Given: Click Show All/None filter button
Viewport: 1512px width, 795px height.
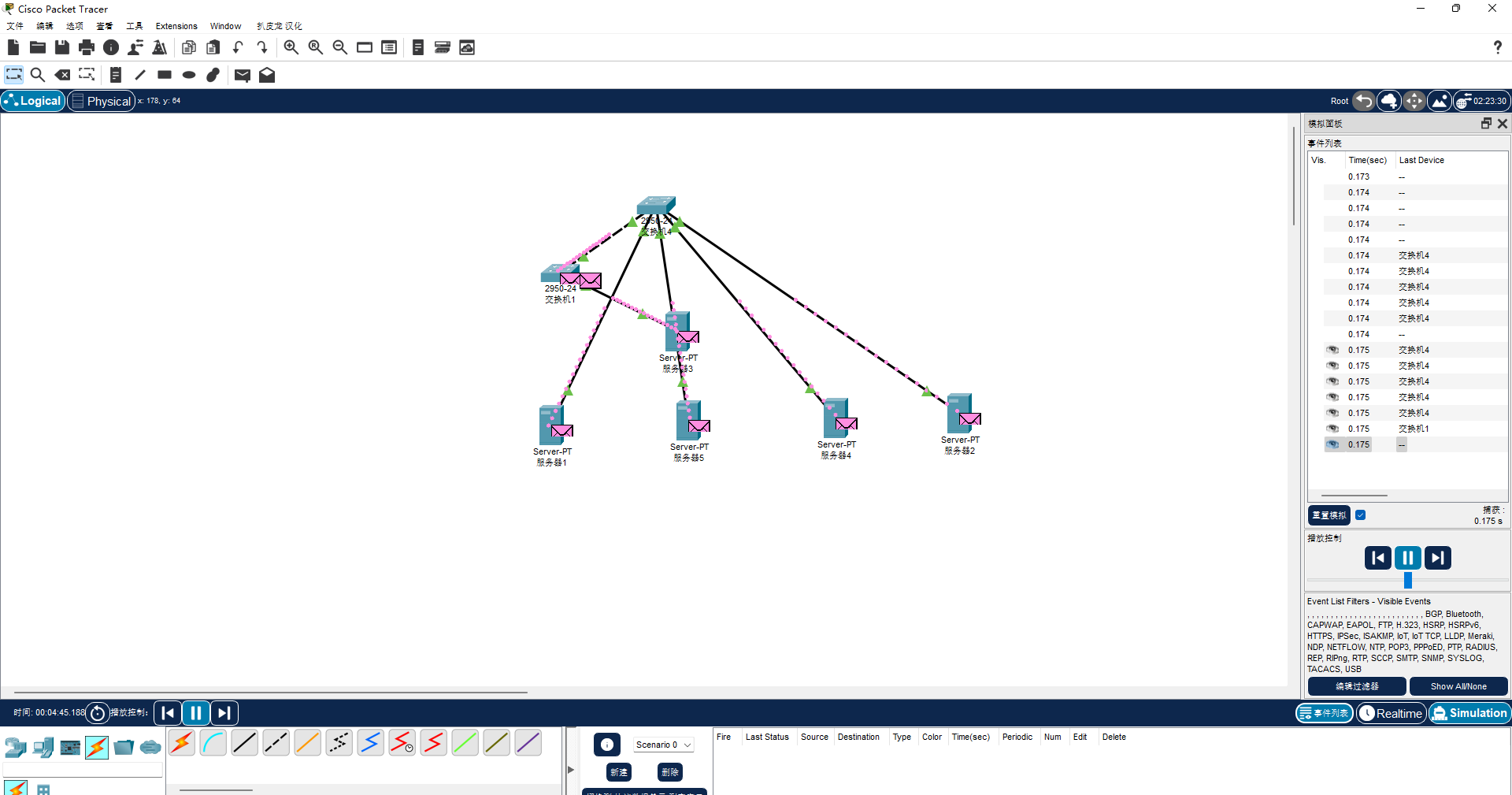Looking at the screenshot, I should tap(1458, 686).
